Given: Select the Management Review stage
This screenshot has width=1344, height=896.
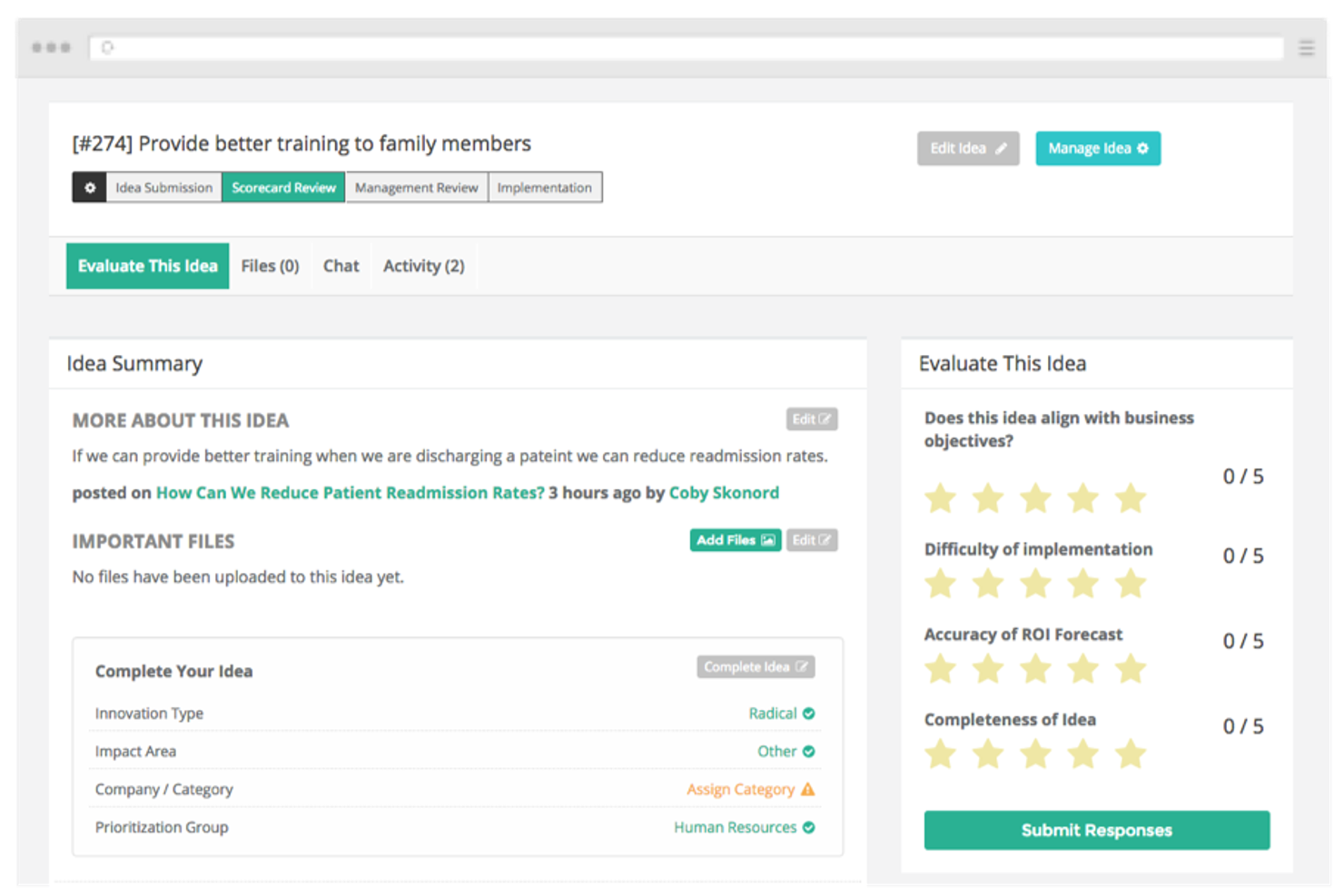Looking at the screenshot, I should 417,188.
